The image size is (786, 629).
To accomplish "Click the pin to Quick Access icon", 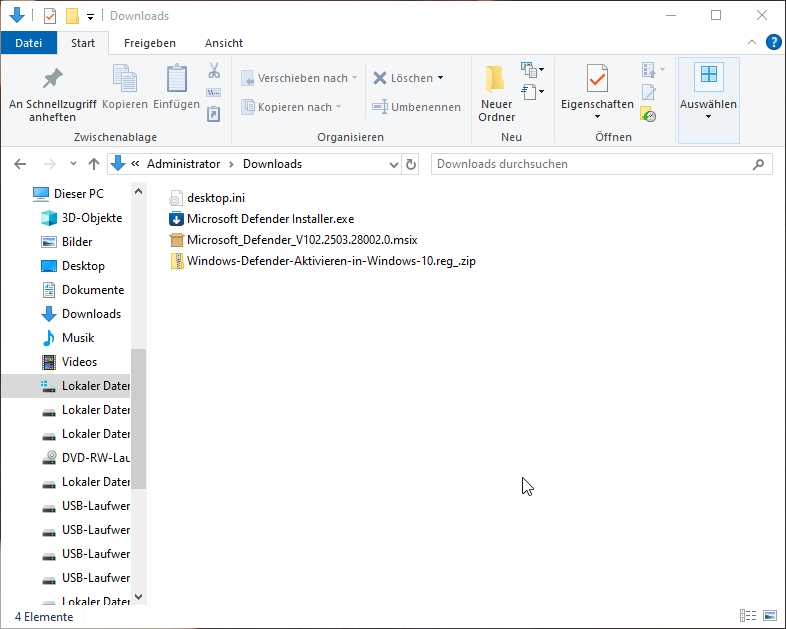I will (53, 78).
